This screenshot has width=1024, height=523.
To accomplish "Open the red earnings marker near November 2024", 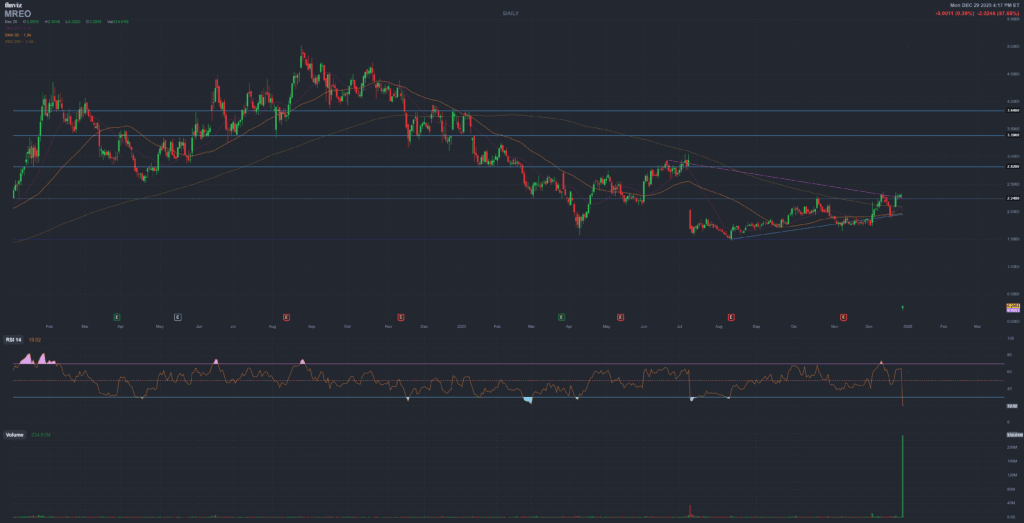I will tap(401, 316).
